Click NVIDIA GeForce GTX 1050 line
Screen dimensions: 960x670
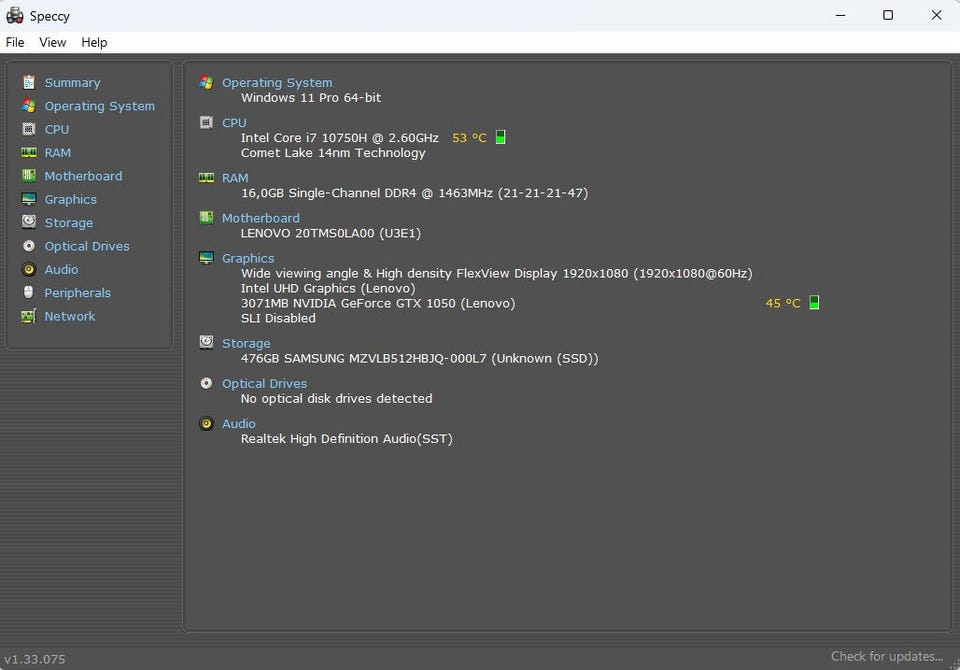378,303
